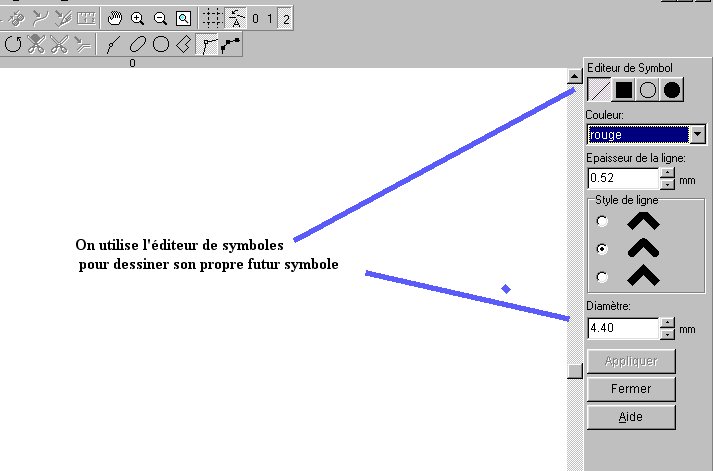Select the first line style radio
Viewport: 713px width, 471px height.
coord(602,221)
